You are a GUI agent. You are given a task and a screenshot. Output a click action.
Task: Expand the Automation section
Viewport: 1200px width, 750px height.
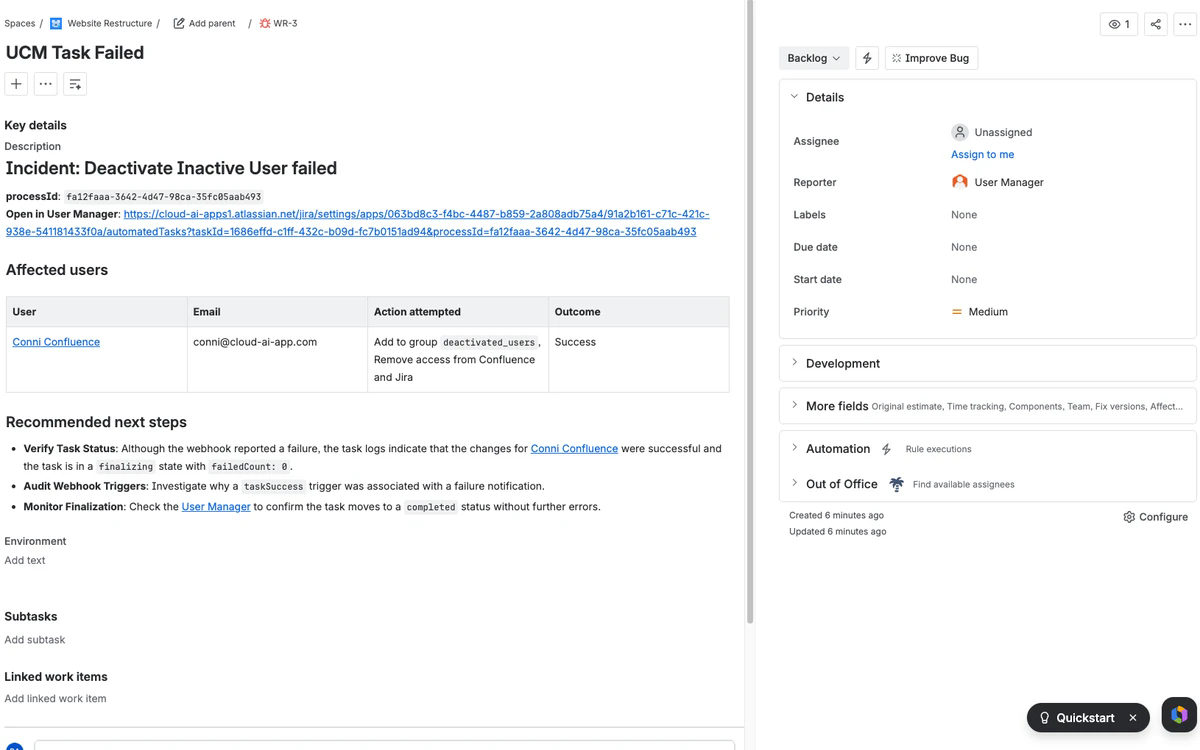pyautogui.click(x=795, y=449)
